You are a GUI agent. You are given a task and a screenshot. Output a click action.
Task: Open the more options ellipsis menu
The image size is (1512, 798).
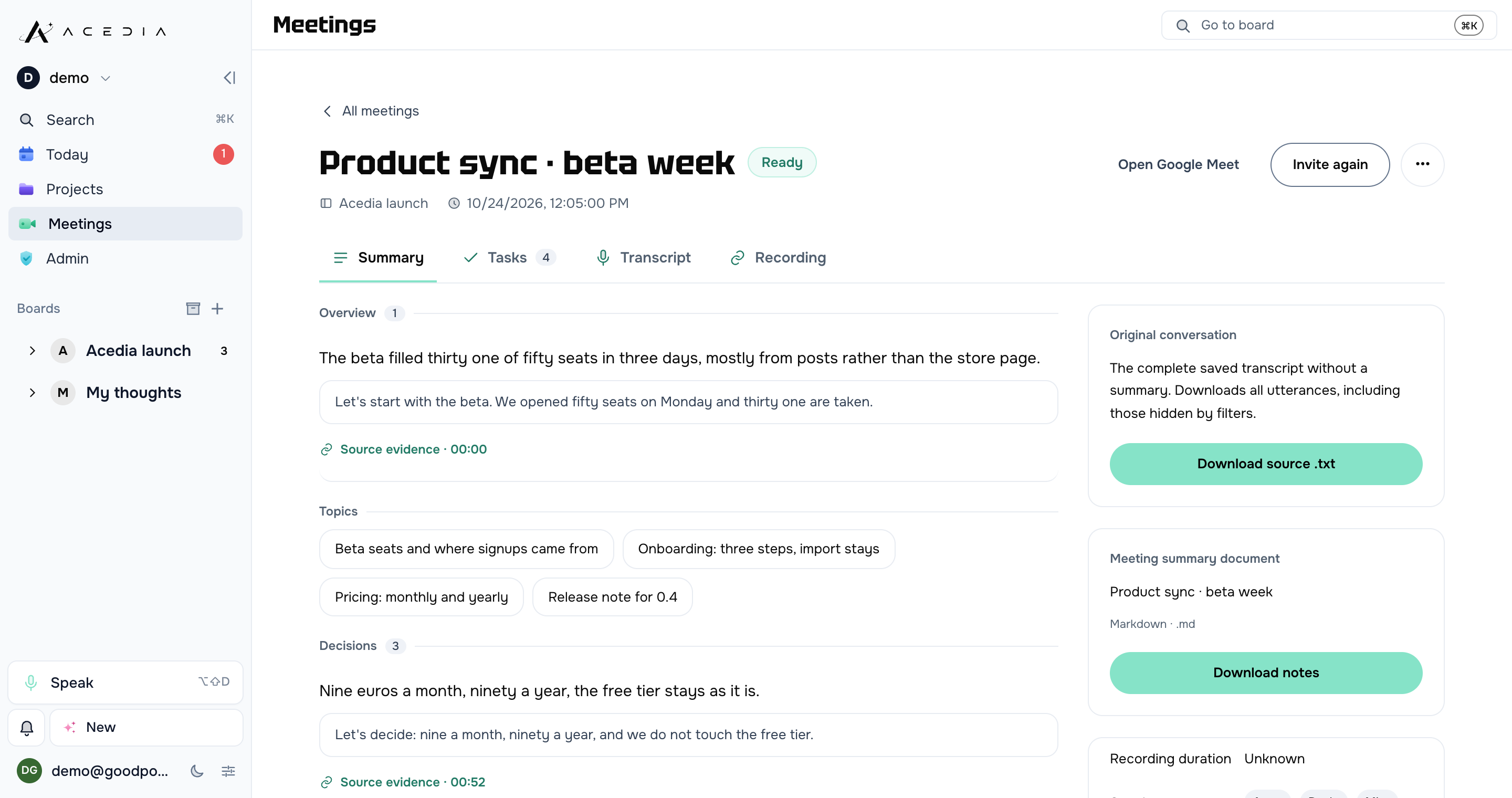click(x=1422, y=164)
